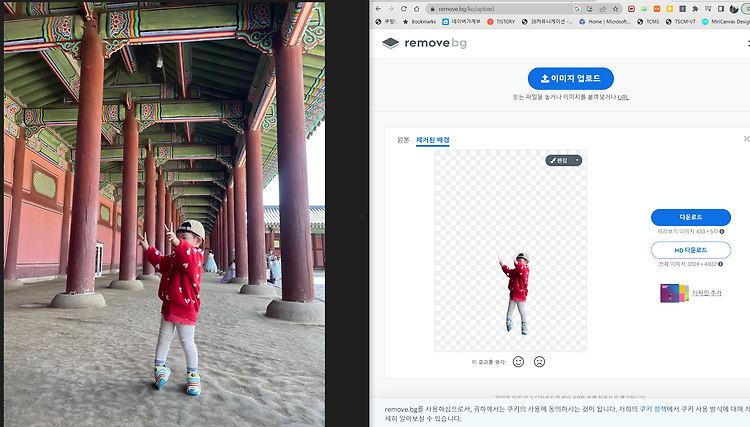This screenshot has width=750, height=427.
Task: Click the blue 다운로드 button
Action: (x=691, y=217)
